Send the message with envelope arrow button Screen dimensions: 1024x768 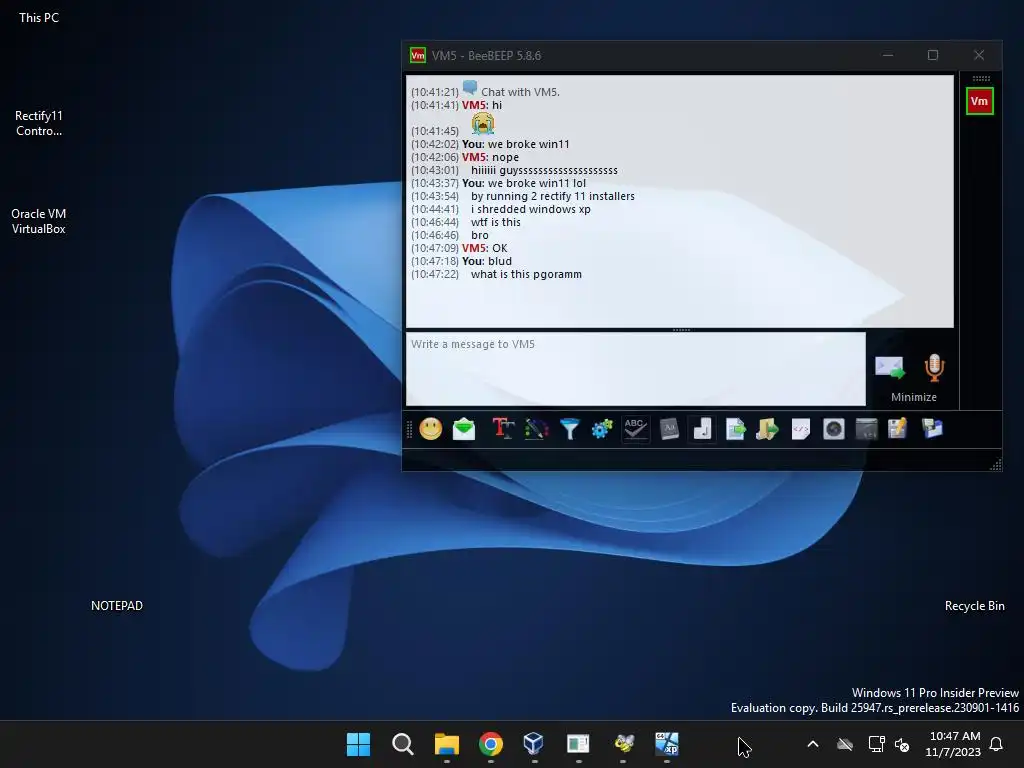[890, 368]
